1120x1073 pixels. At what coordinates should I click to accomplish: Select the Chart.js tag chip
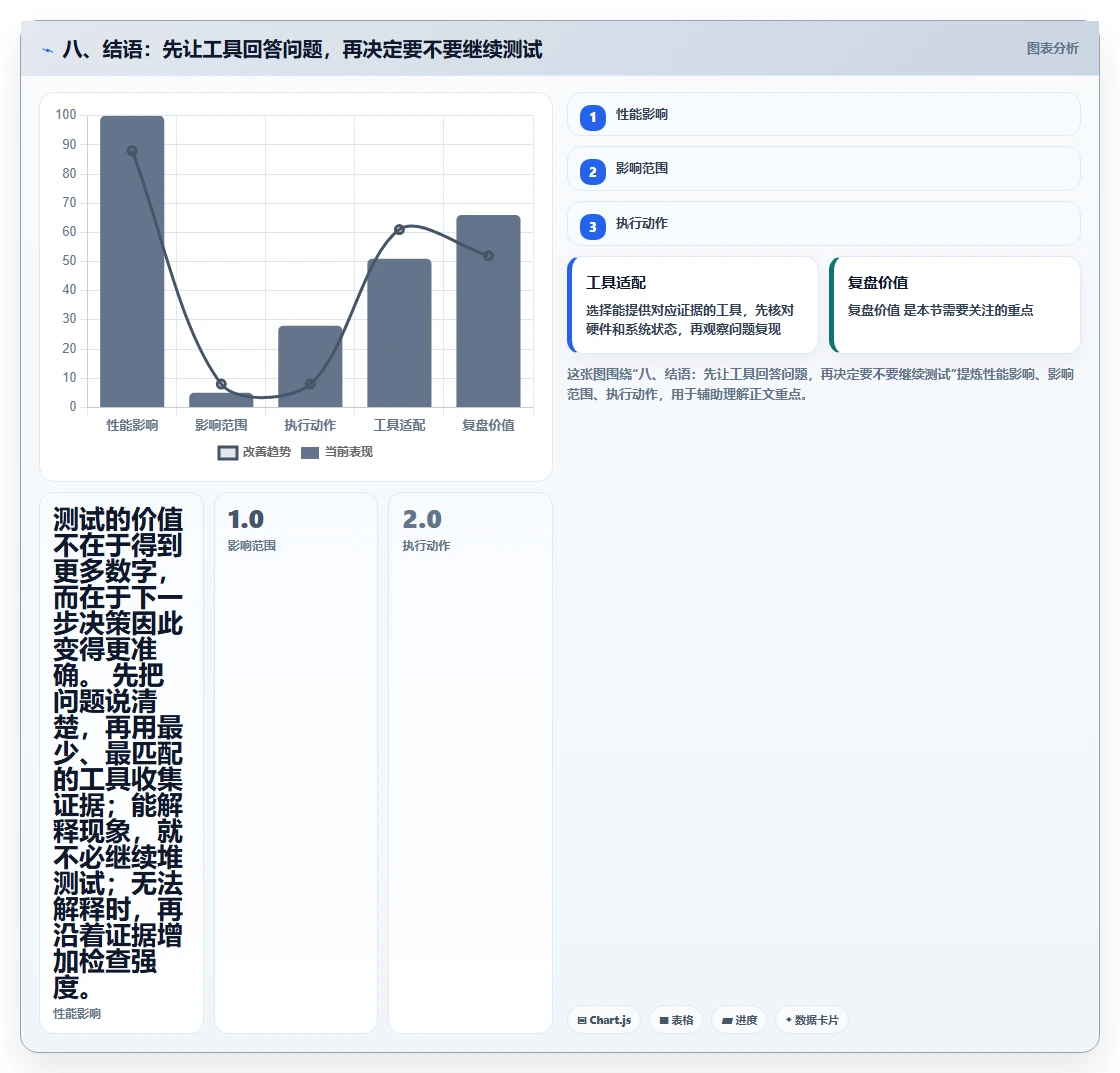(x=604, y=1020)
